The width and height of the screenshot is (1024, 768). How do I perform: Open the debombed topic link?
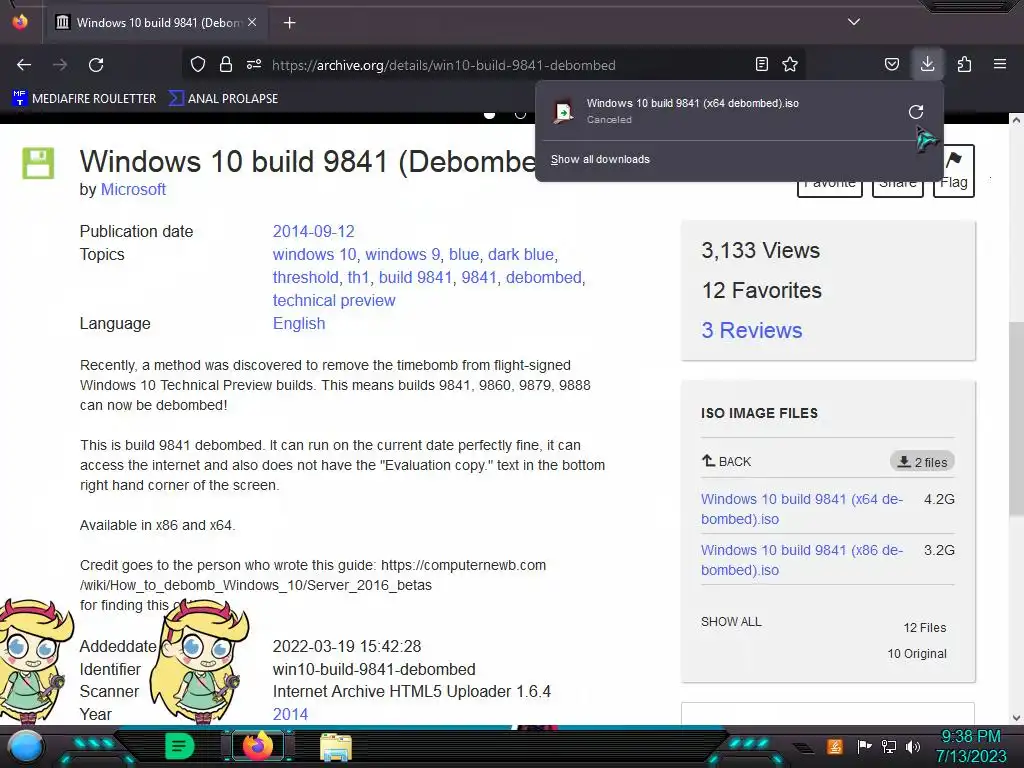543,278
